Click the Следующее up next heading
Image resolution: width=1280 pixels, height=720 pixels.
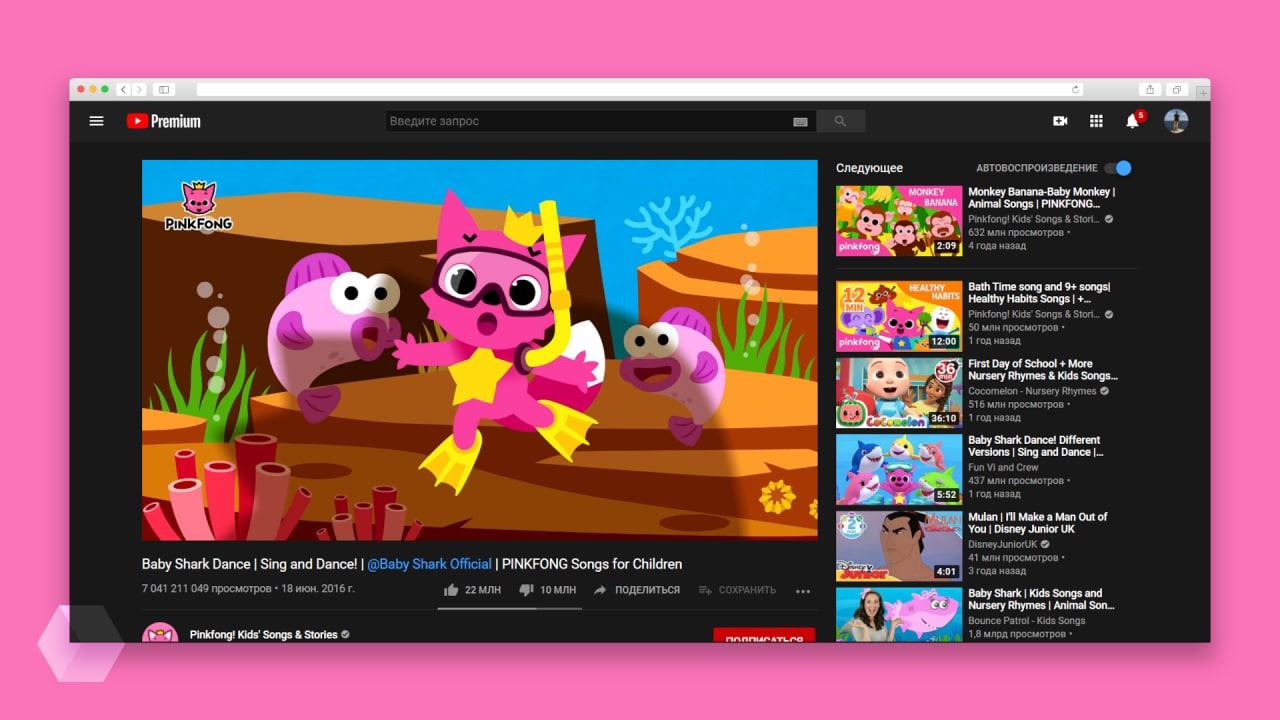[x=869, y=168]
